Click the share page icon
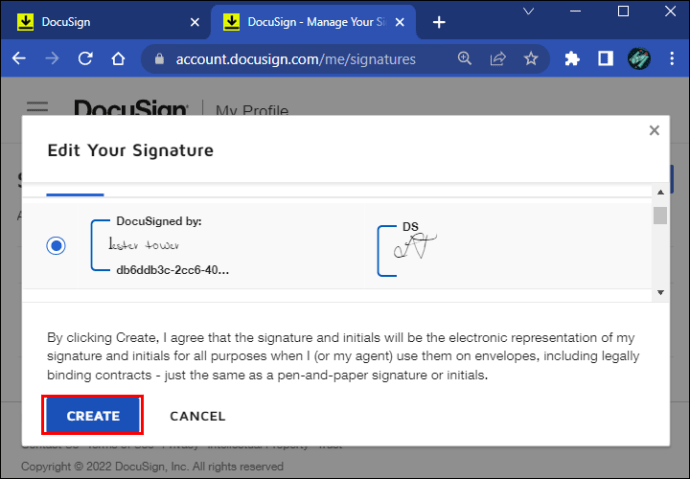 tap(498, 59)
